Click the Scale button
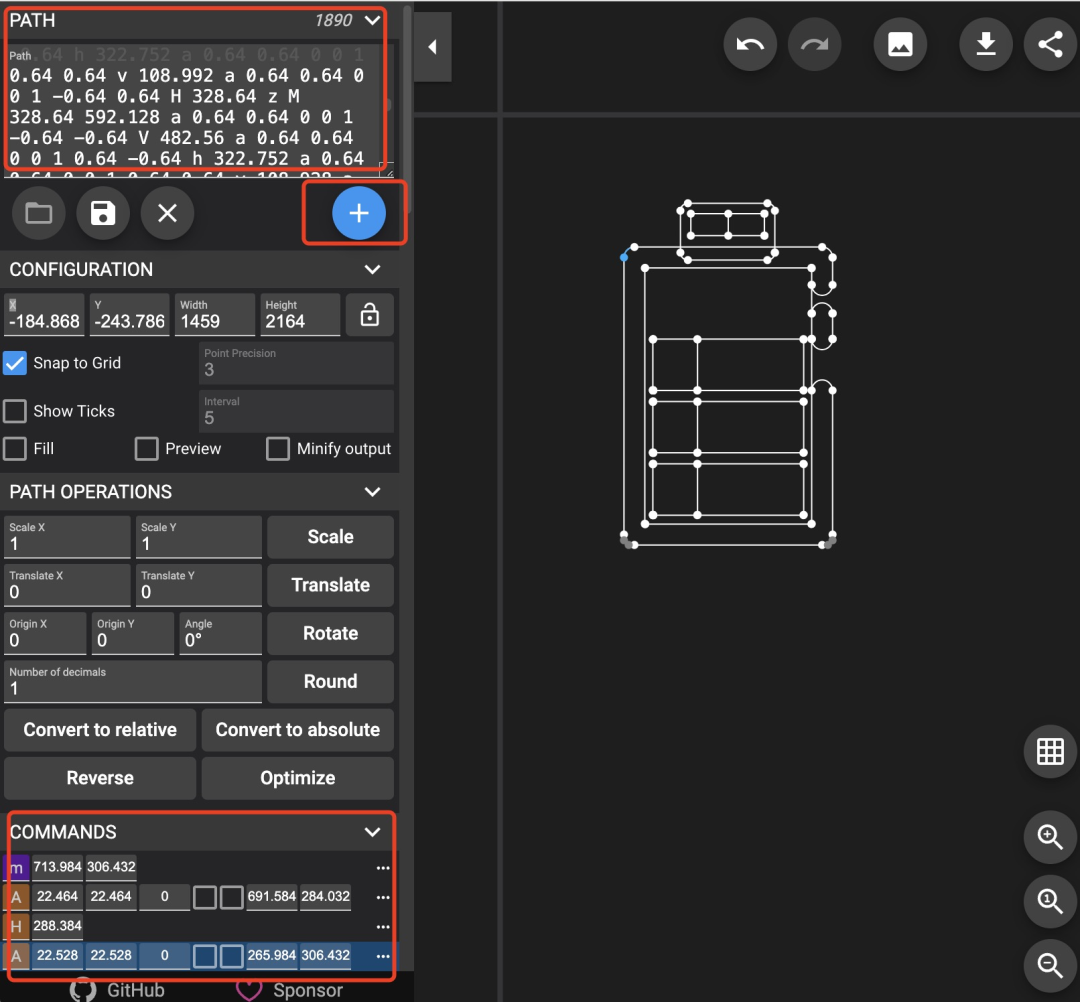 331,537
